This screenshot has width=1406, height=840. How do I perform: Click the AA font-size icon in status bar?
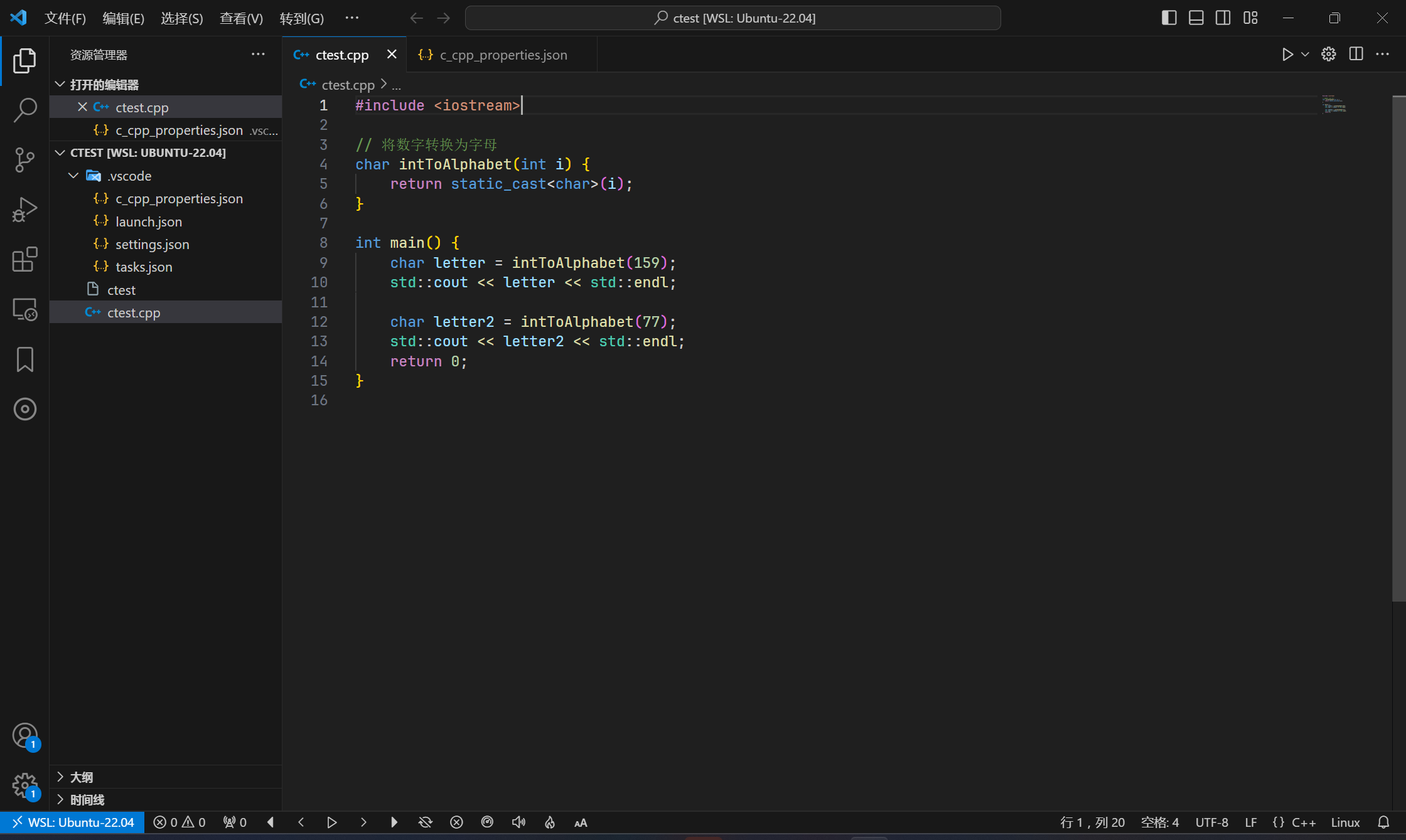click(581, 822)
